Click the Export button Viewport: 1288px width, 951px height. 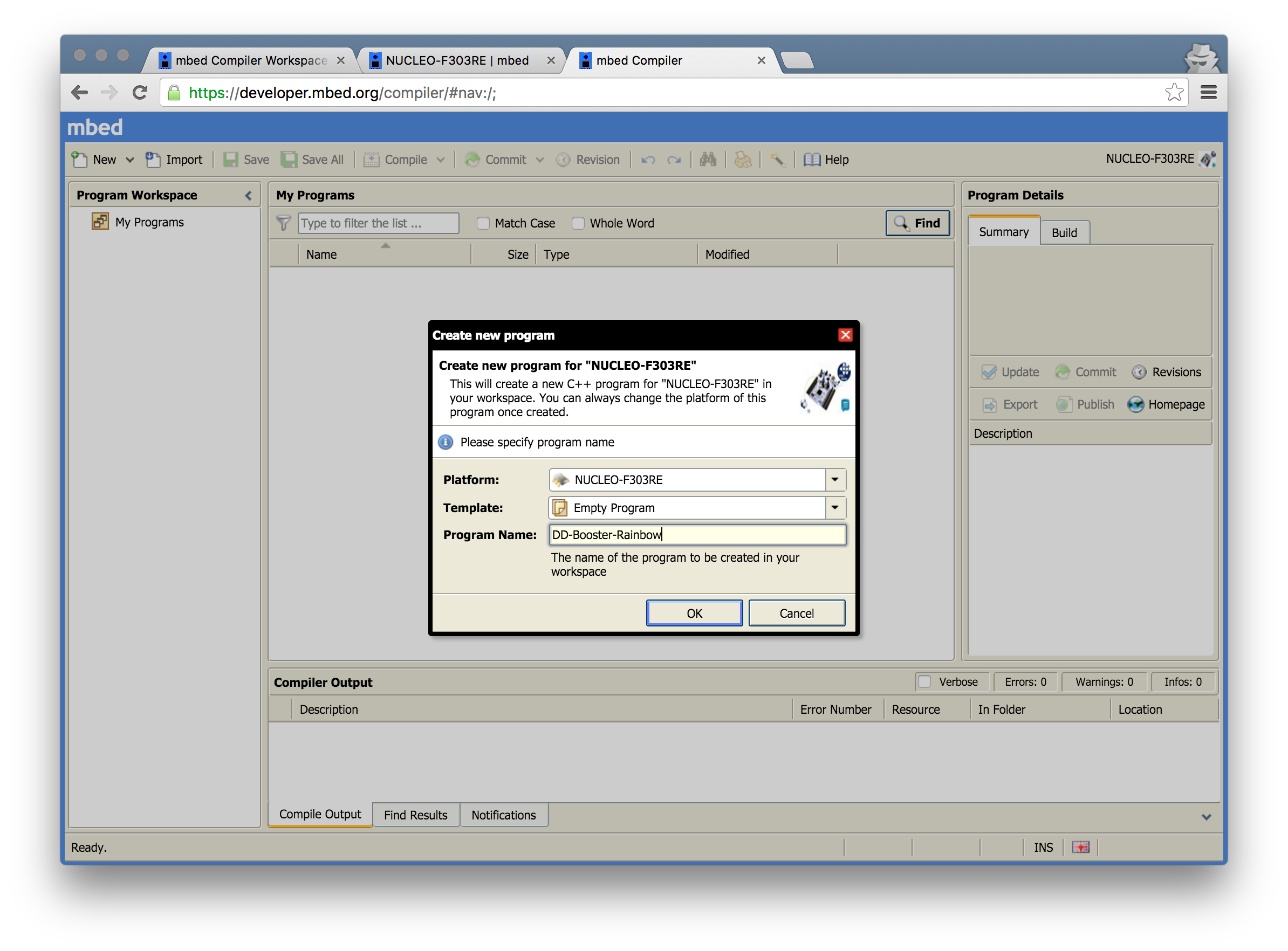[1010, 405]
